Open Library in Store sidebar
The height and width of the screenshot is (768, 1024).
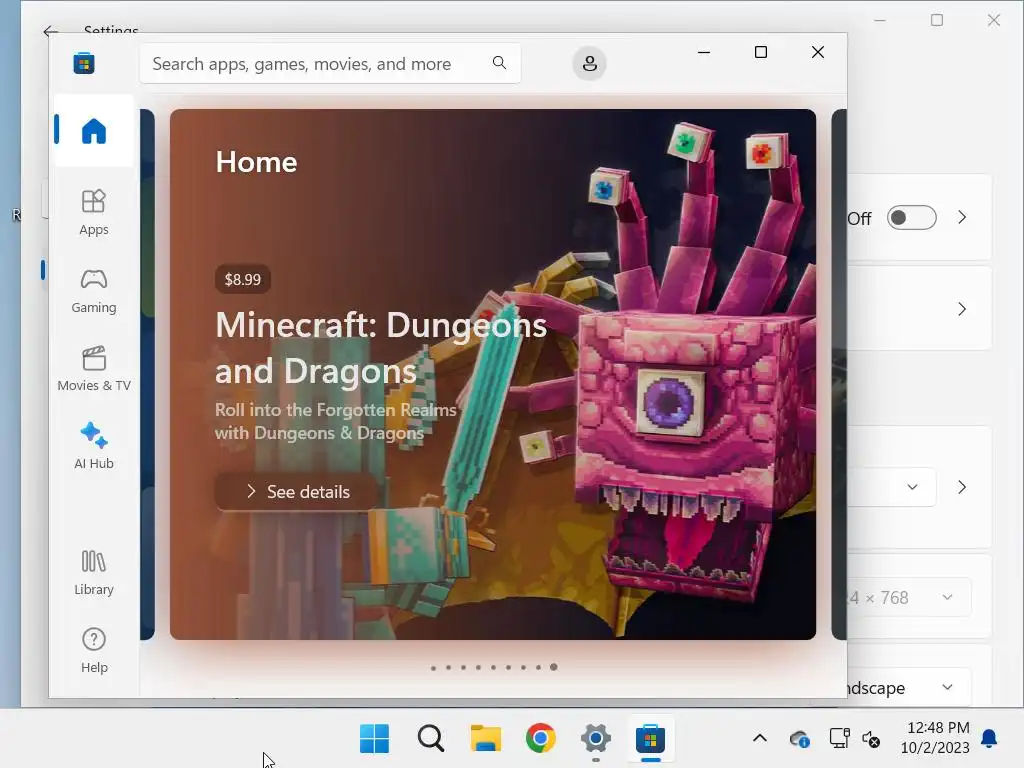93,573
